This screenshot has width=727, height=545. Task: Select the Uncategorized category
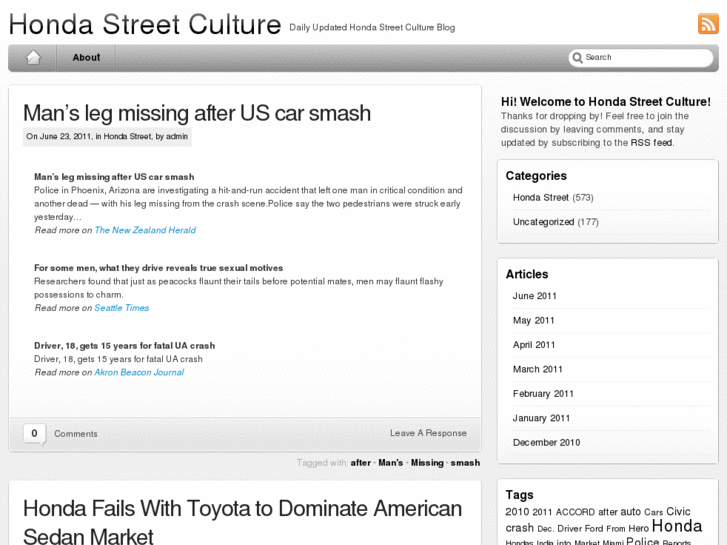544,222
